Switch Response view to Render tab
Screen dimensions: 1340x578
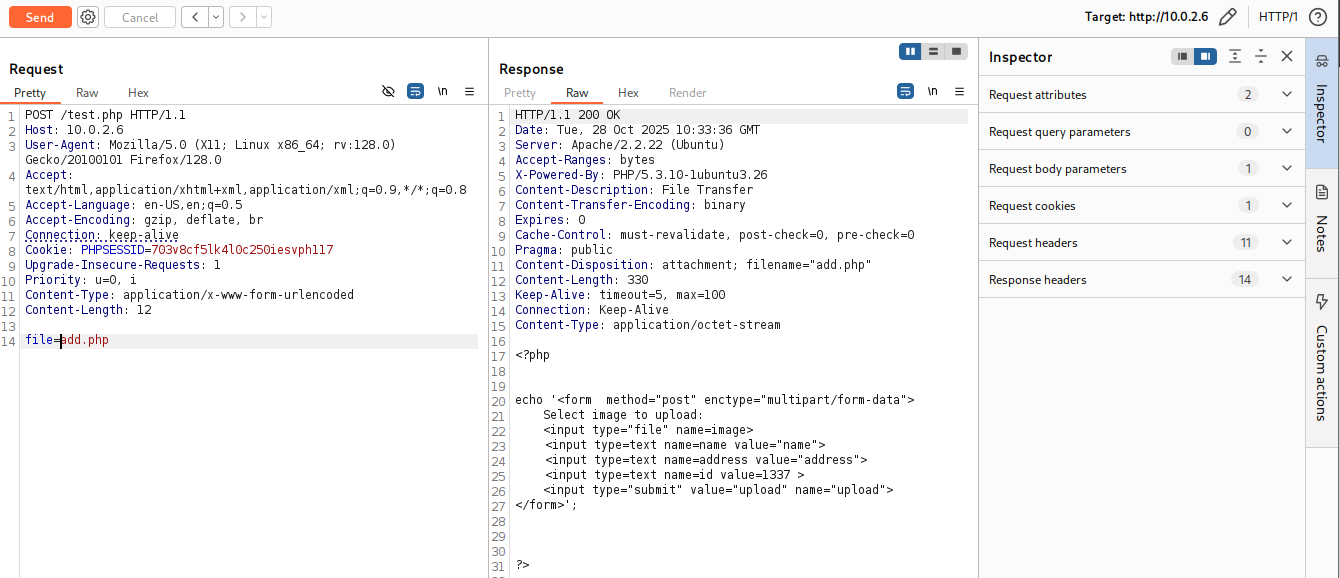pyautogui.click(x=687, y=93)
